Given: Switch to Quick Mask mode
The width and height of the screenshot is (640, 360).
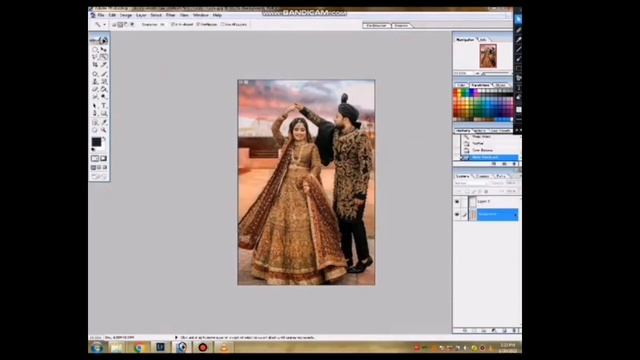Looking at the screenshot, I should [x=104, y=158].
